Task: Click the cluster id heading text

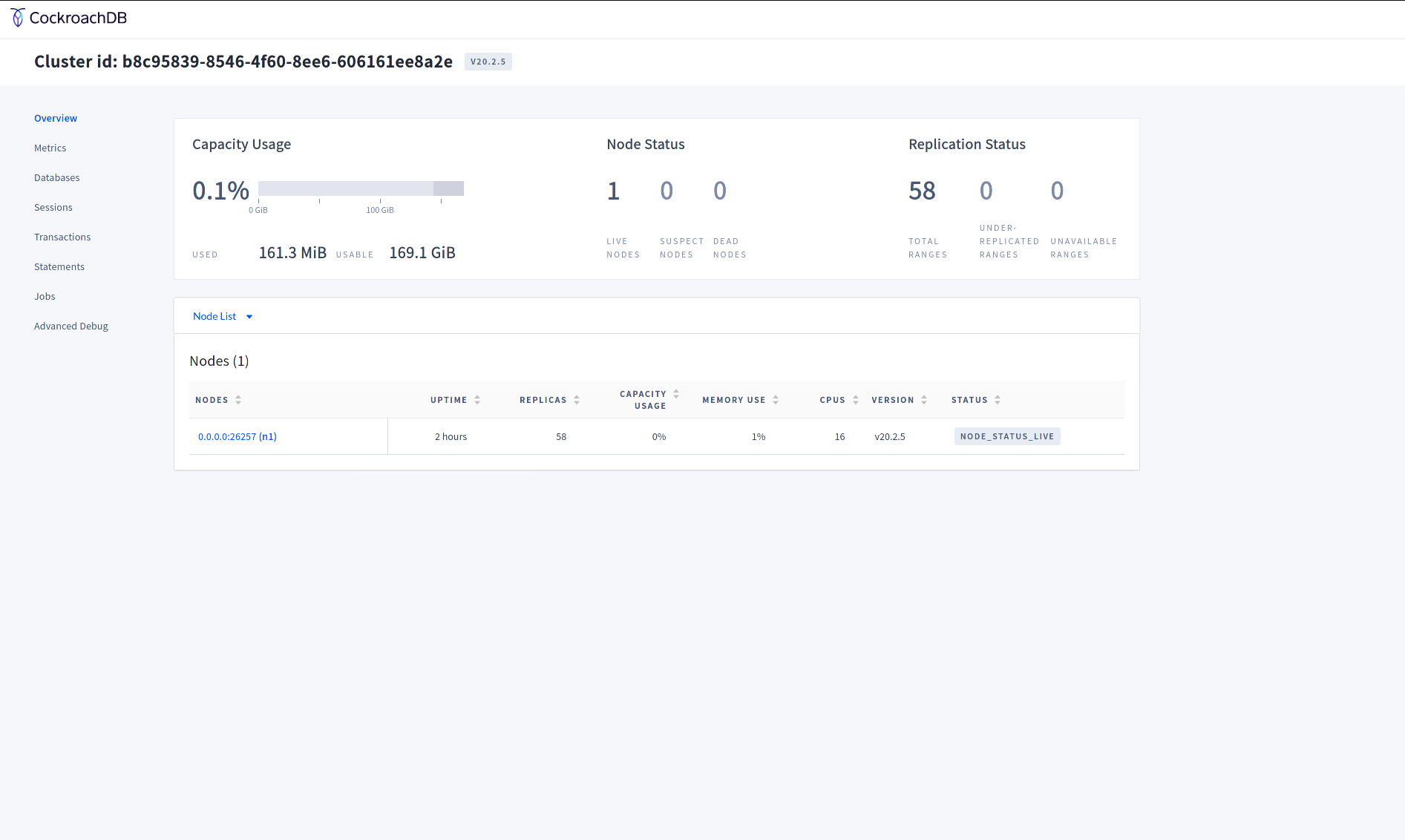Action: pos(243,62)
